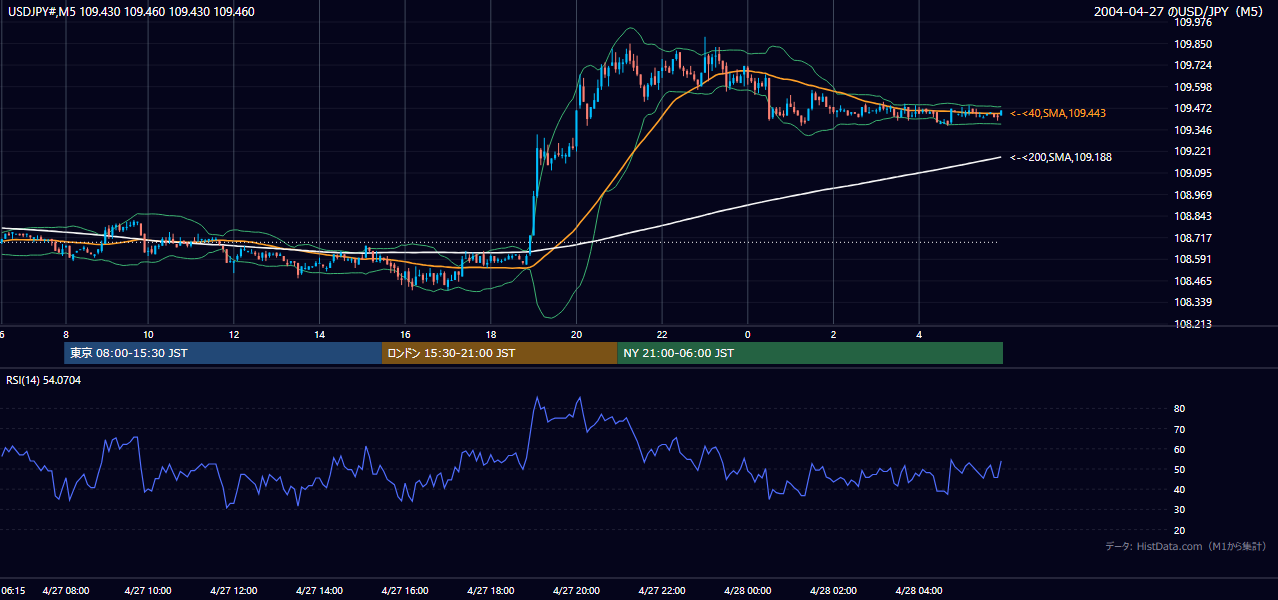Click the 4/27 14:00 date label
This screenshot has height=600, width=1278.
(320, 590)
